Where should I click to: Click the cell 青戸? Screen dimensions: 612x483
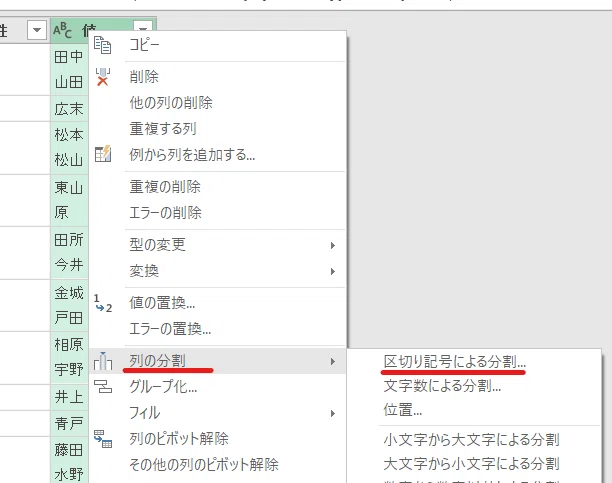[69, 423]
